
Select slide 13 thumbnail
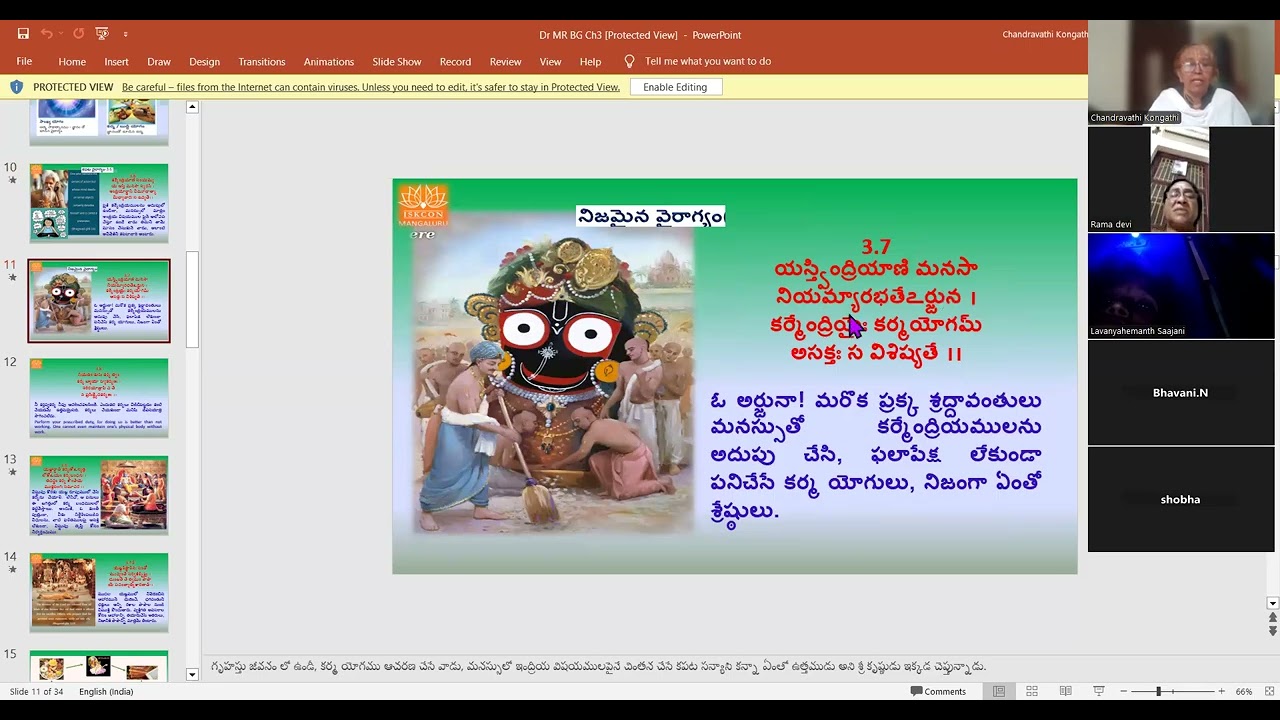pyautogui.click(x=99, y=495)
